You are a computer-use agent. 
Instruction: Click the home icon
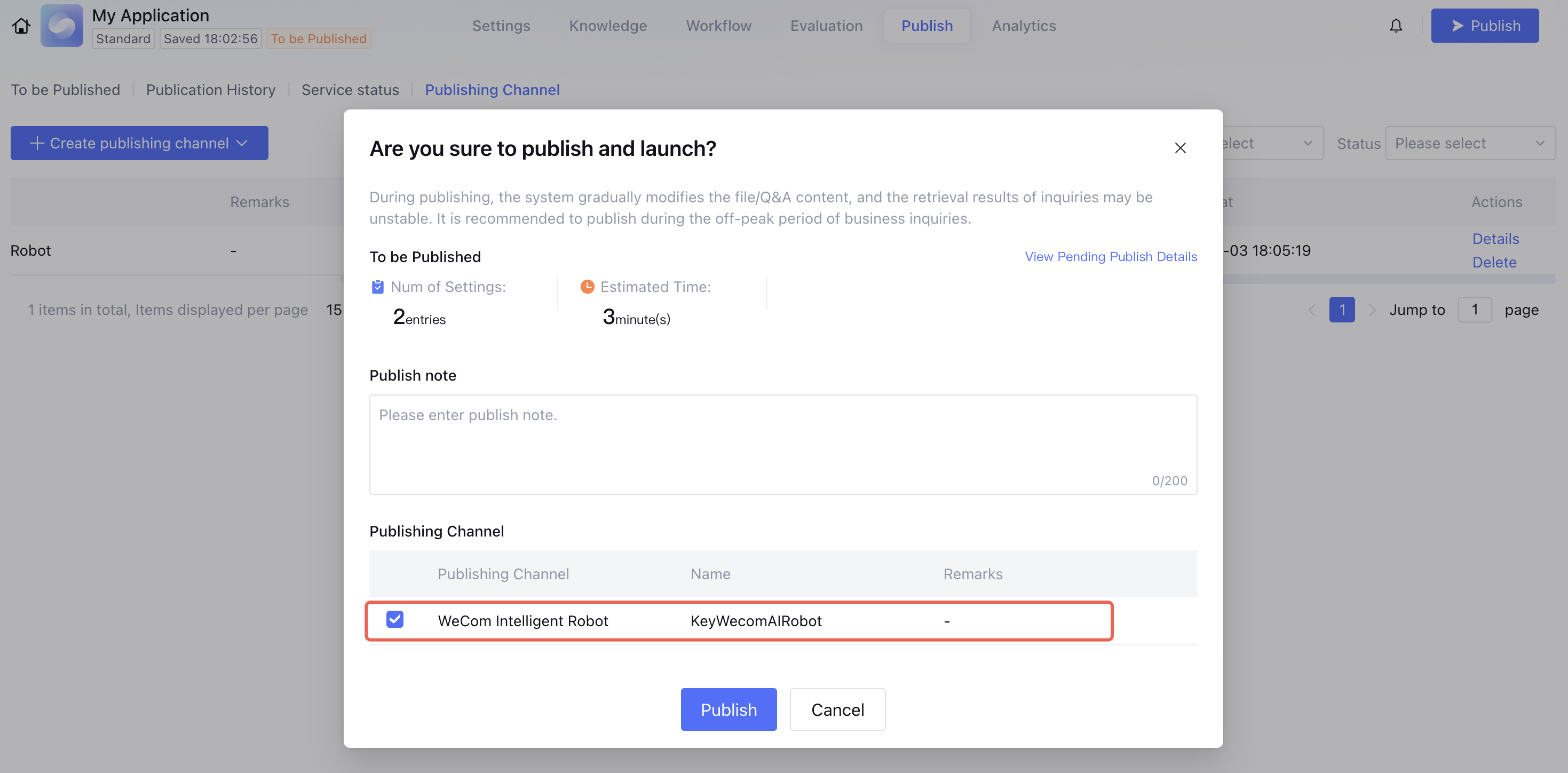(x=21, y=26)
